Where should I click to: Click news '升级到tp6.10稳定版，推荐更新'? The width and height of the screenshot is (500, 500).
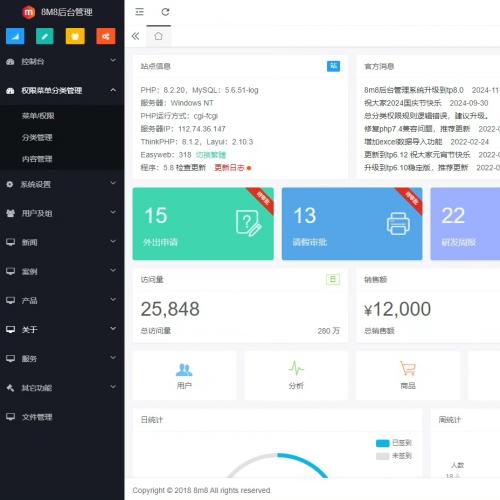click(416, 168)
